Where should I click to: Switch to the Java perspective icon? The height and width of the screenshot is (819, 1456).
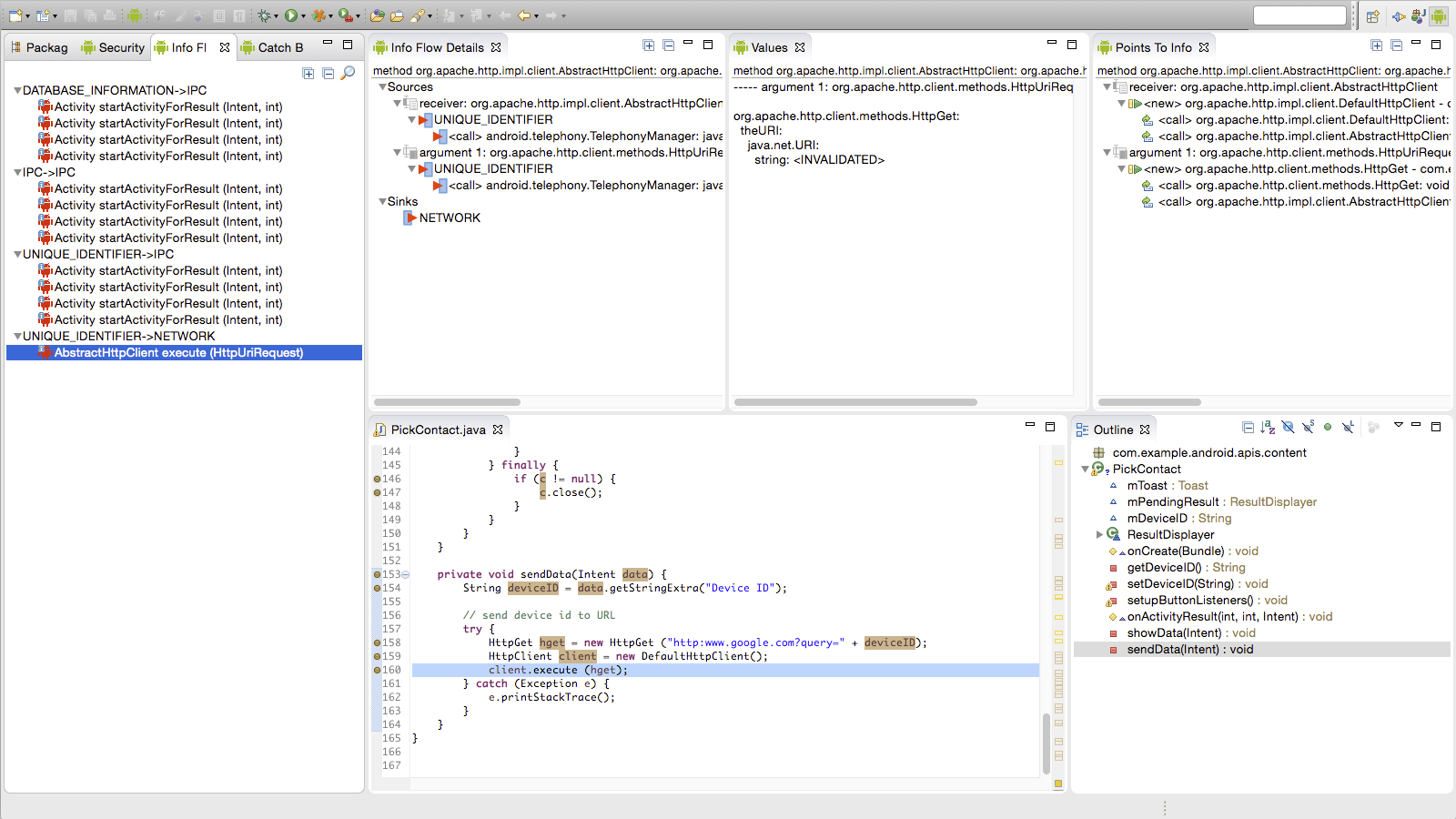point(1418,16)
